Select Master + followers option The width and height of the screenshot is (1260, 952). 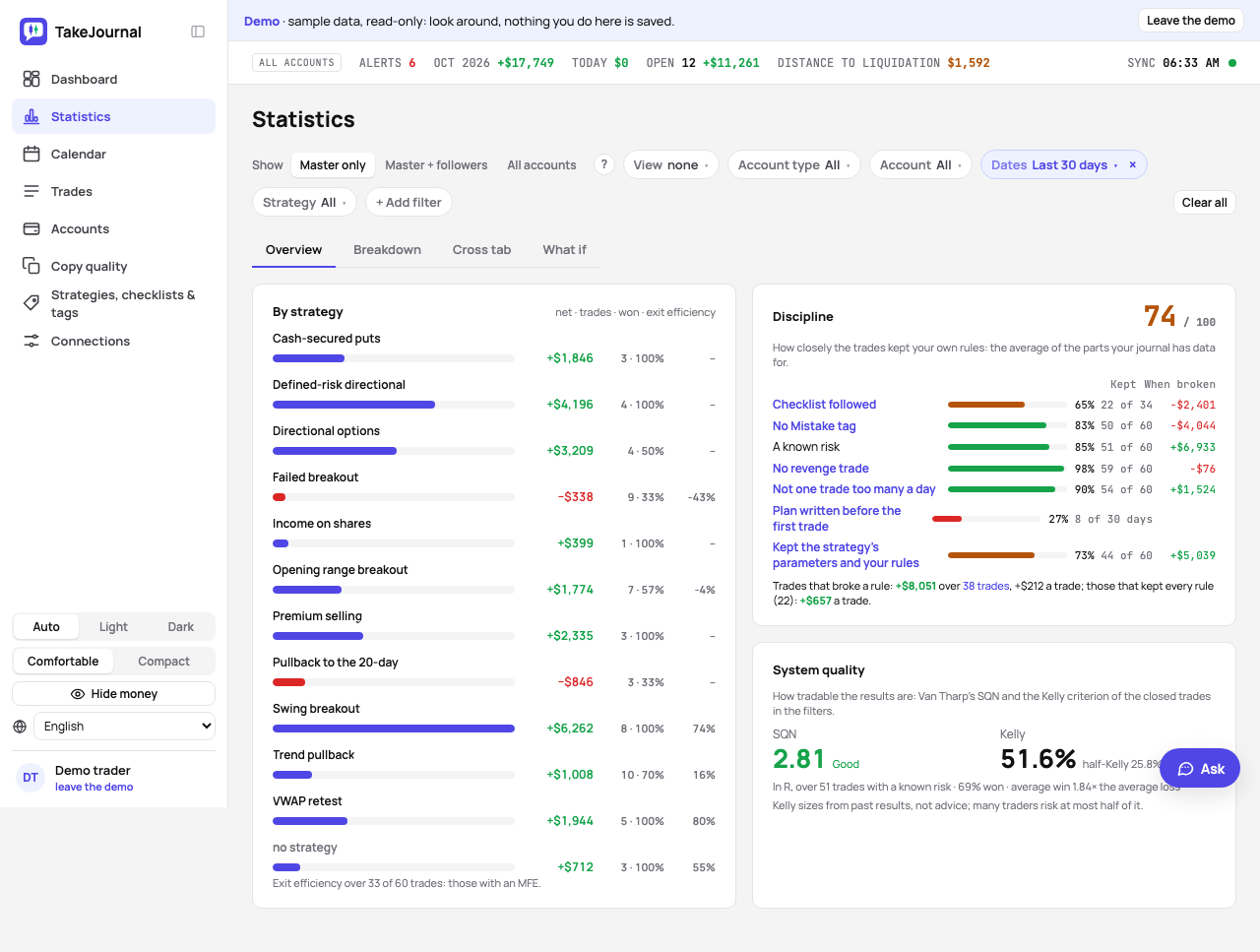pos(436,164)
